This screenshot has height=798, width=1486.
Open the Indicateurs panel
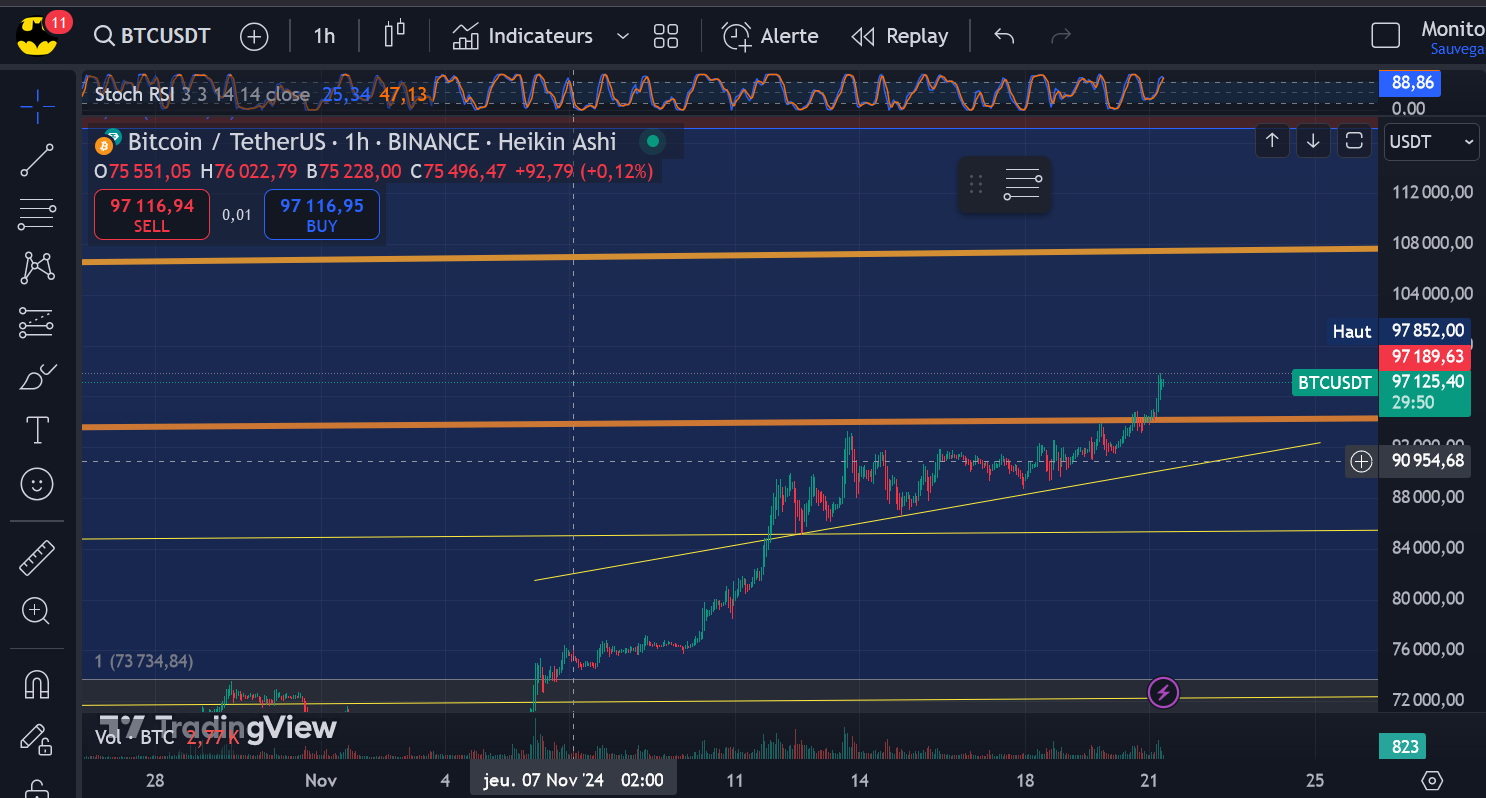pos(522,37)
